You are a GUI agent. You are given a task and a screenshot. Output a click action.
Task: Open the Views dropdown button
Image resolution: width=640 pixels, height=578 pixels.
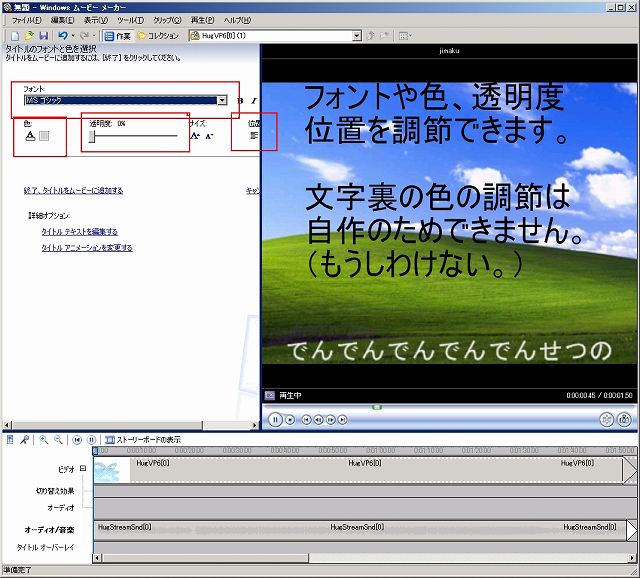405,36
